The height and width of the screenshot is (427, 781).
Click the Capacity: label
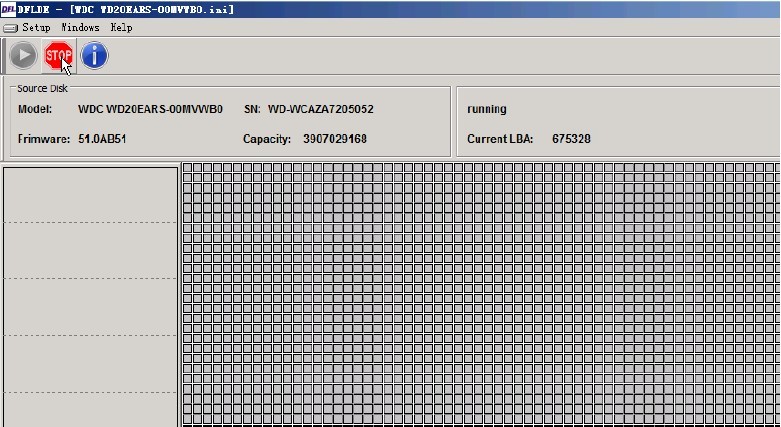point(267,139)
